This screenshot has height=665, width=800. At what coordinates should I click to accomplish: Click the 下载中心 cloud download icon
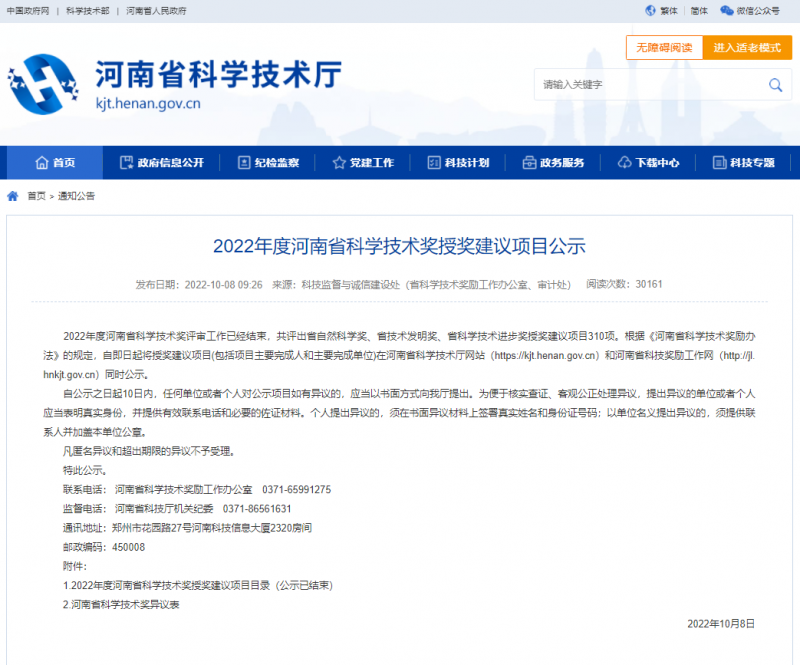625,163
